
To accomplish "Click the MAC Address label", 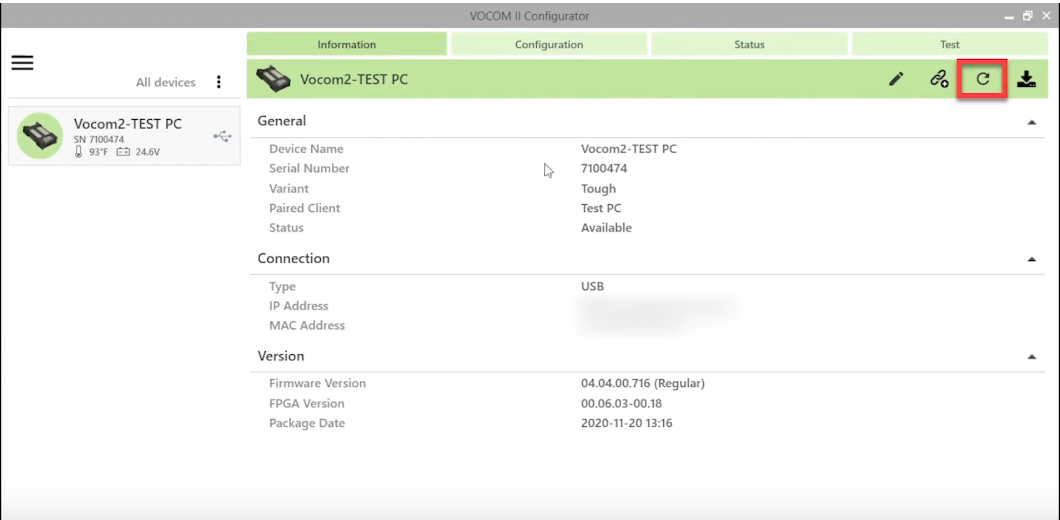I will click(307, 325).
